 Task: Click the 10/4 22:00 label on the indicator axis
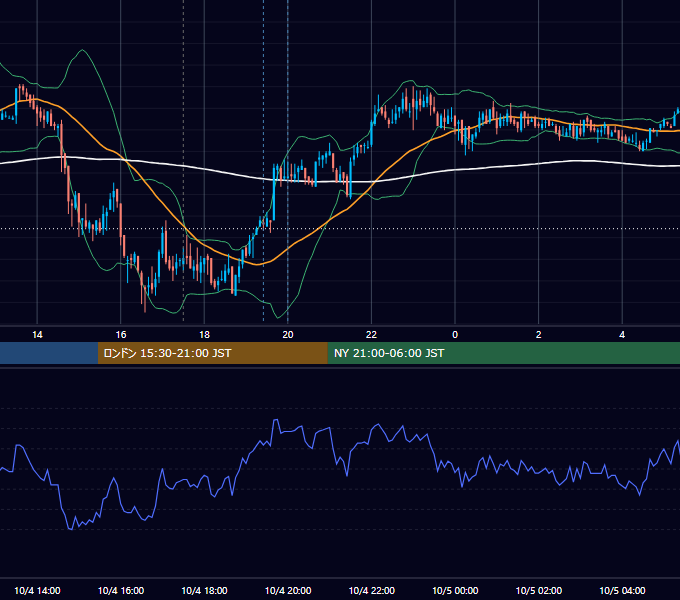pos(372,590)
